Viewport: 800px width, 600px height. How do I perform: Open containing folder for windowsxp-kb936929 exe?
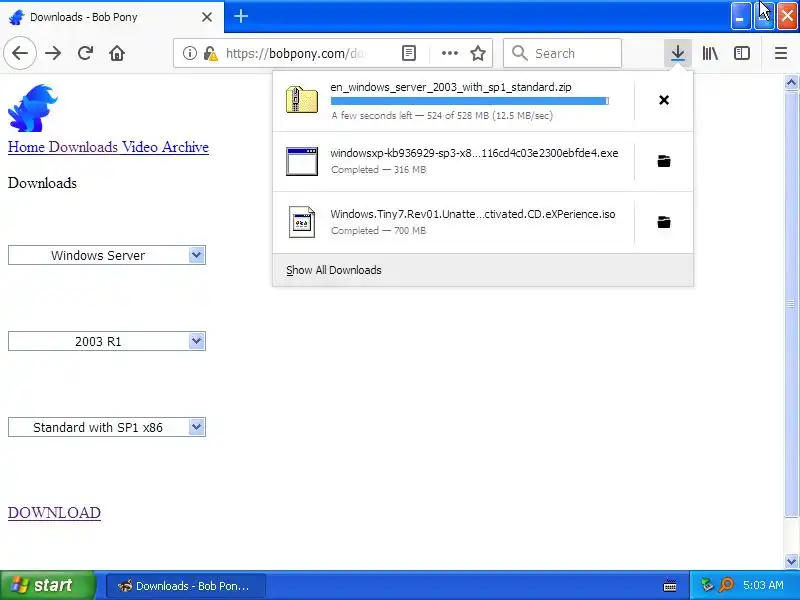[x=664, y=161]
